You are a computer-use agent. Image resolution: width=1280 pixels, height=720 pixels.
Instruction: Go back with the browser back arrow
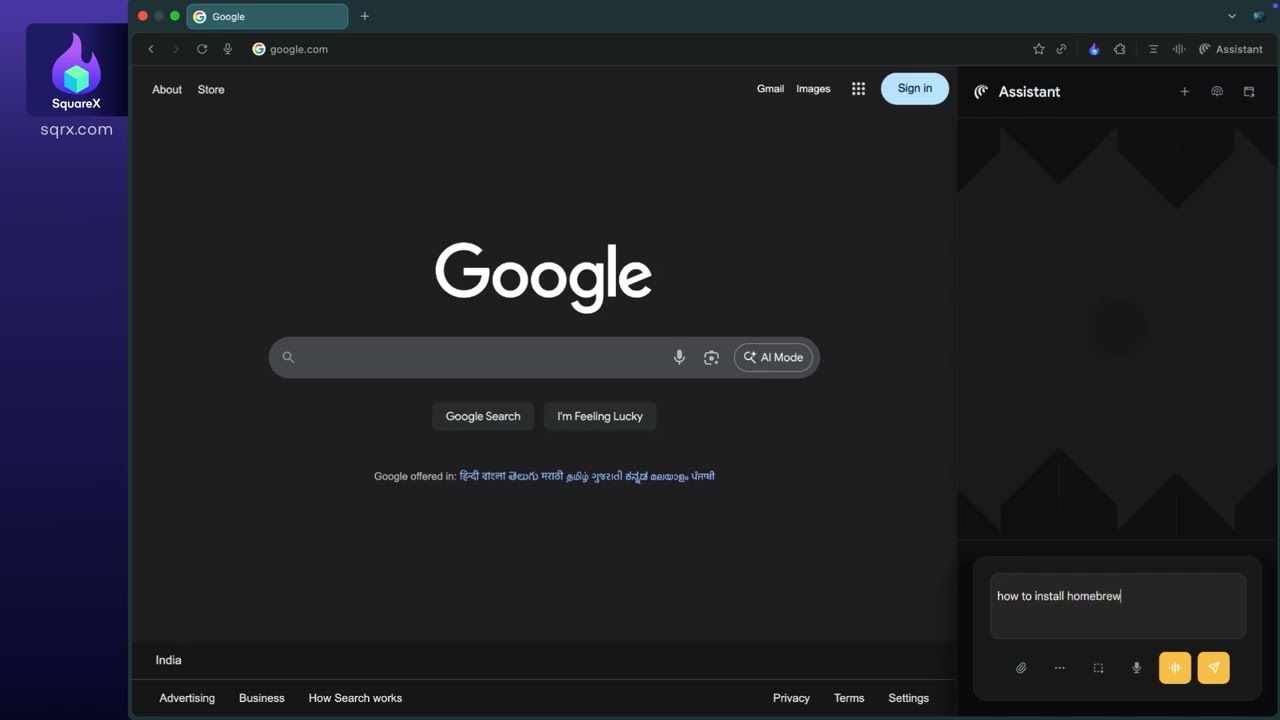[x=151, y=49]
